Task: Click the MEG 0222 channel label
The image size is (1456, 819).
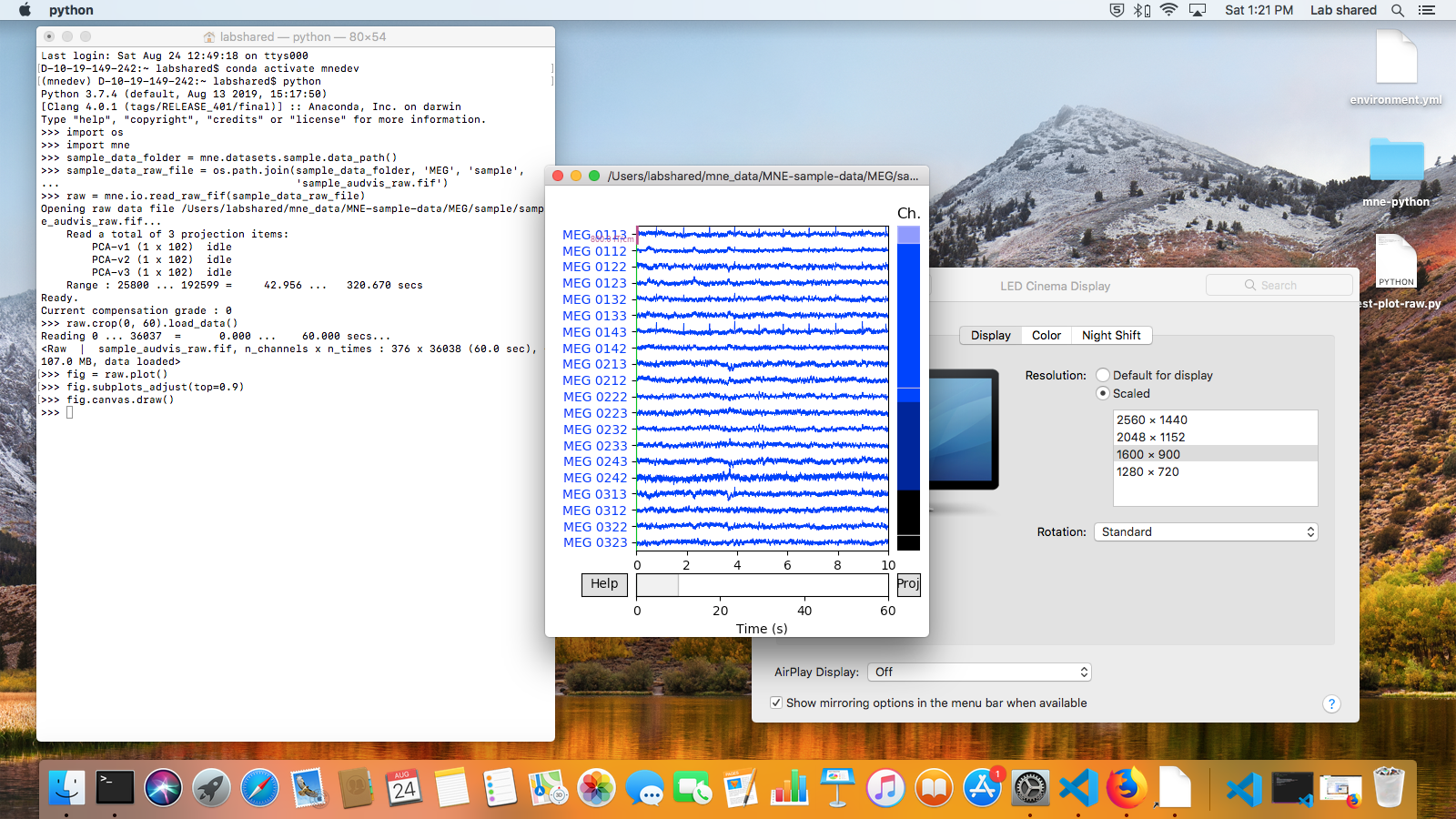Action: [x=594, y=397]
